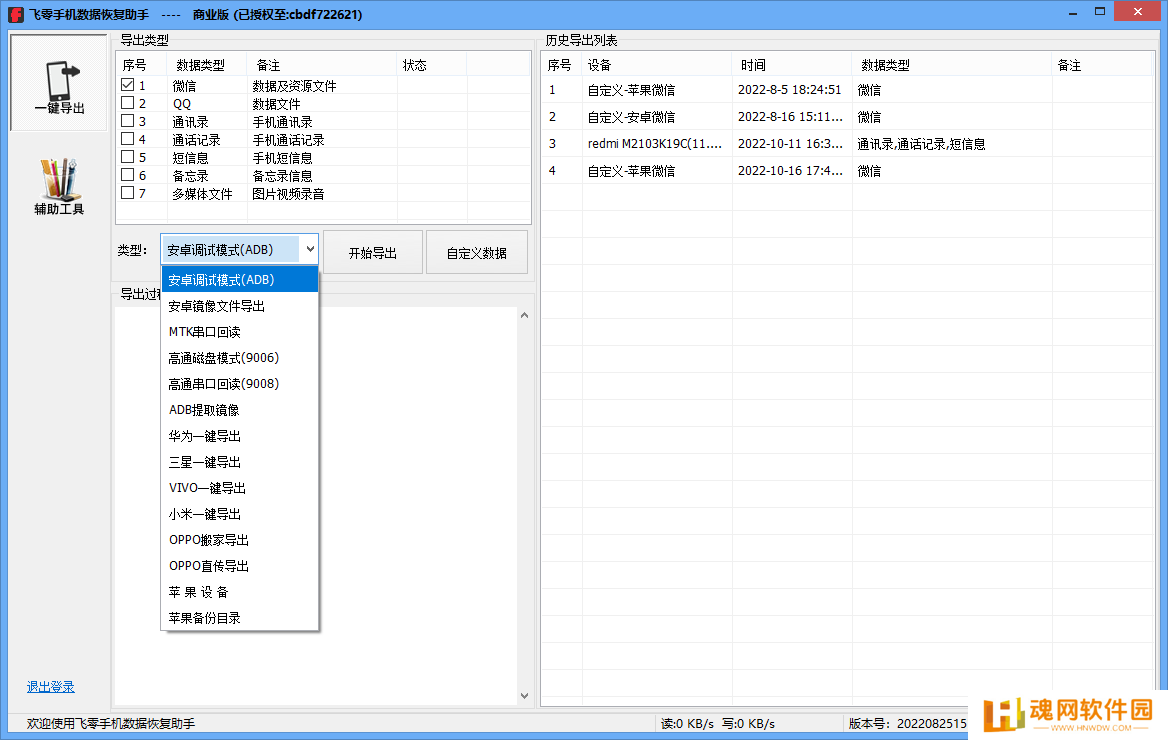The height and width of the screenshot is (740, 1168).
Task: Select 安卓调试模式(ADB) in the dropdown list
Action: click(240, 279)
